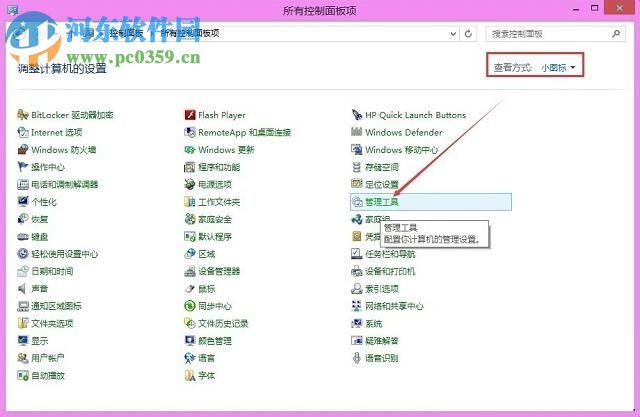The image size is (640, 417).
Task: Refresh the control panel address bar
Action: (469, 33)
